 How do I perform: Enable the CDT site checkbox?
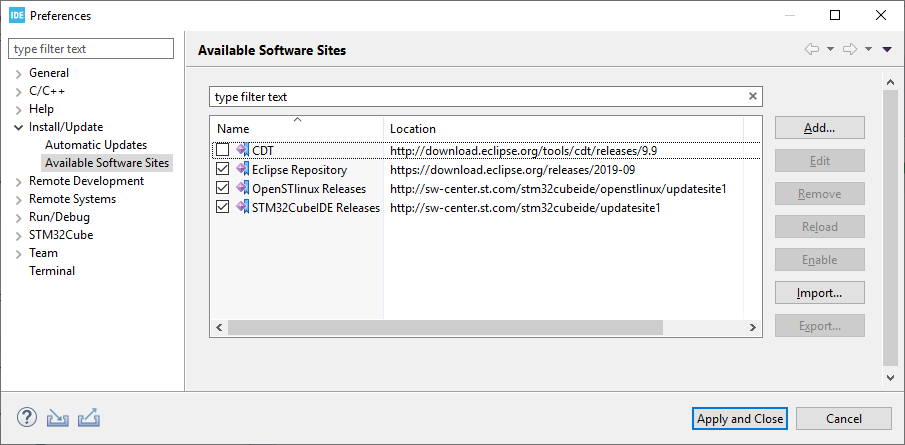pyautogui.click(x=222, y=151)
